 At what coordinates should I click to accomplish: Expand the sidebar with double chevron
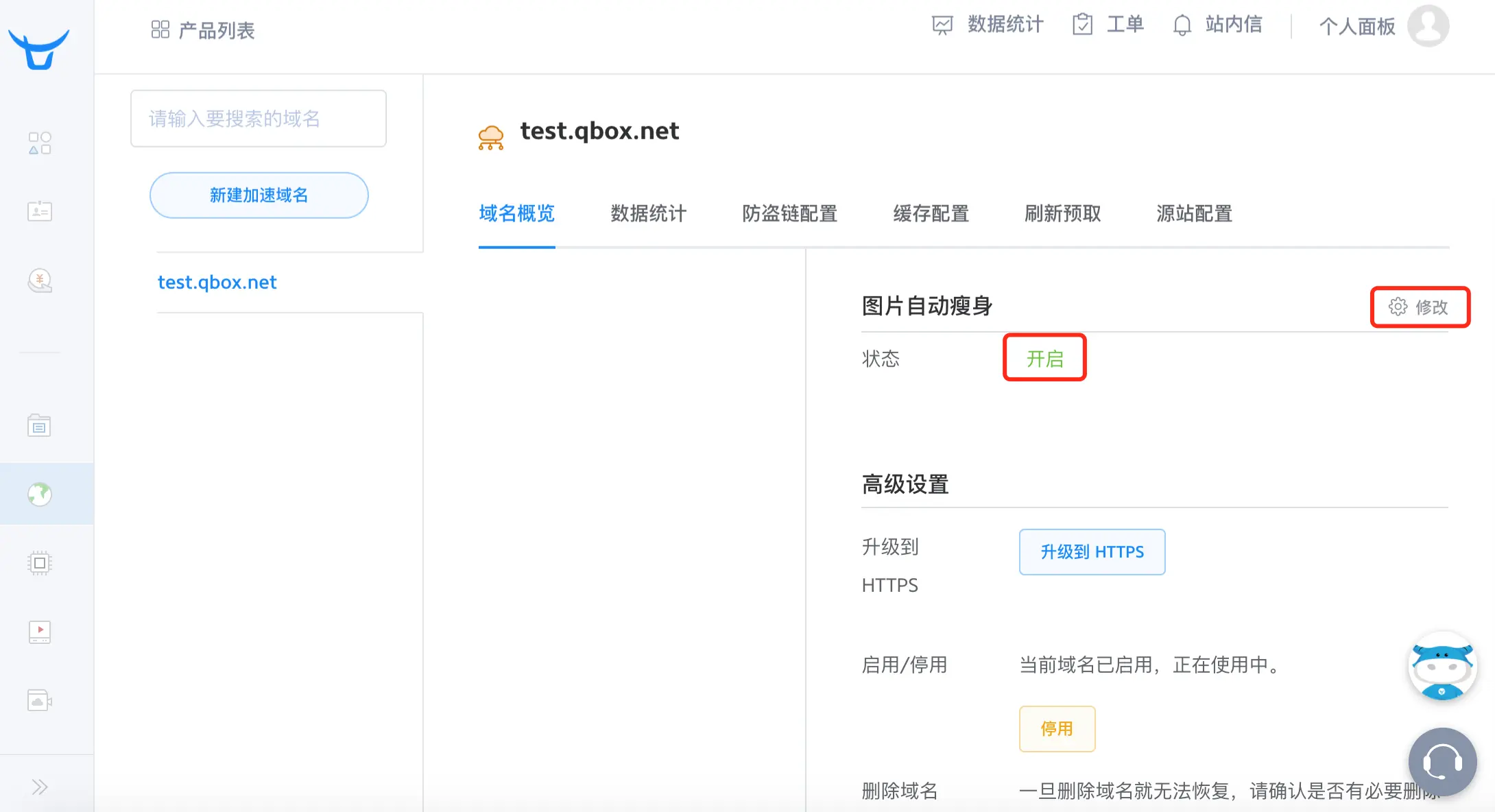point(40,787)
